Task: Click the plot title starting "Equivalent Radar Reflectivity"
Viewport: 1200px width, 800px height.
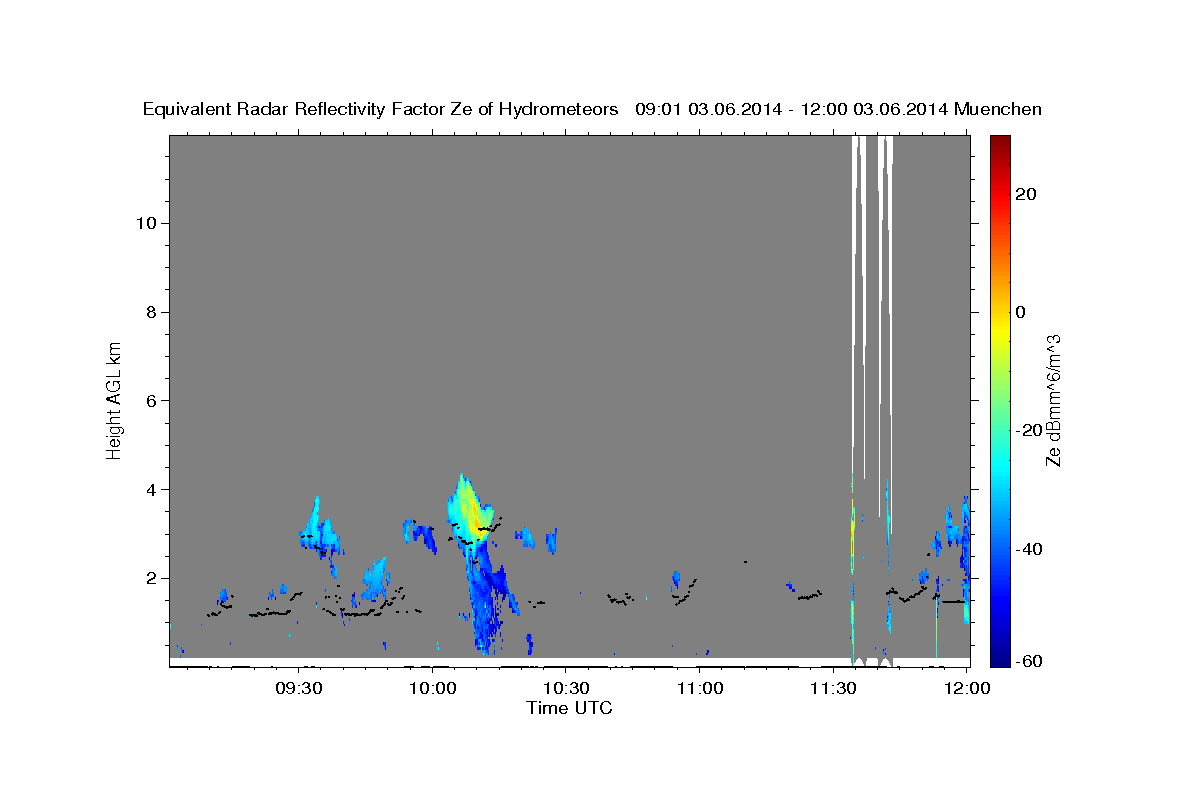Action: [592, 109]
